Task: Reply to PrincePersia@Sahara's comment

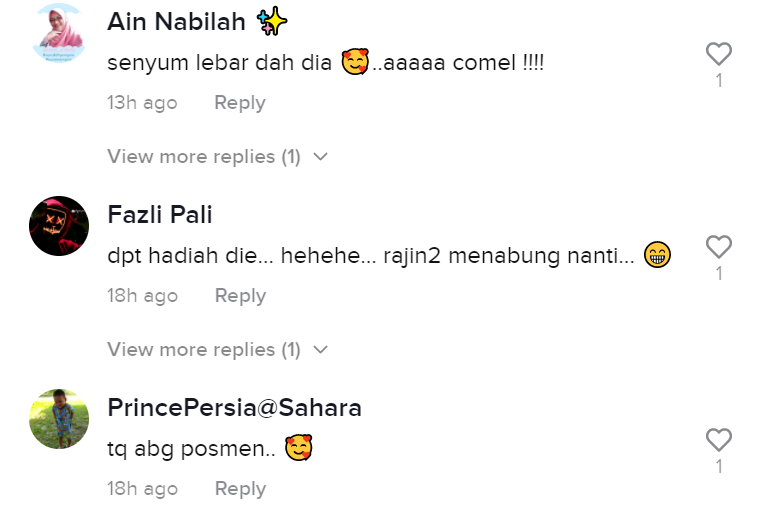Action: (240, 489)
